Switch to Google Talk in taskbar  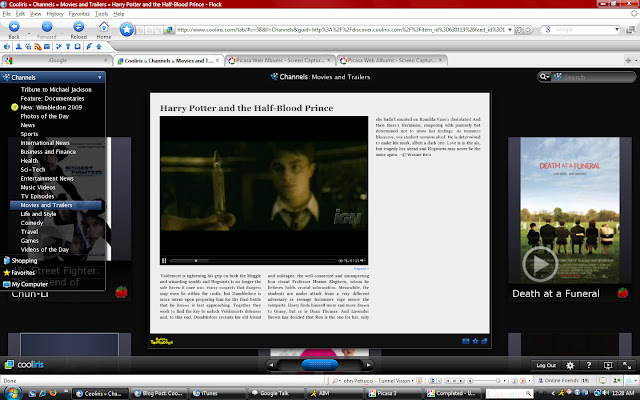point(274,393)
